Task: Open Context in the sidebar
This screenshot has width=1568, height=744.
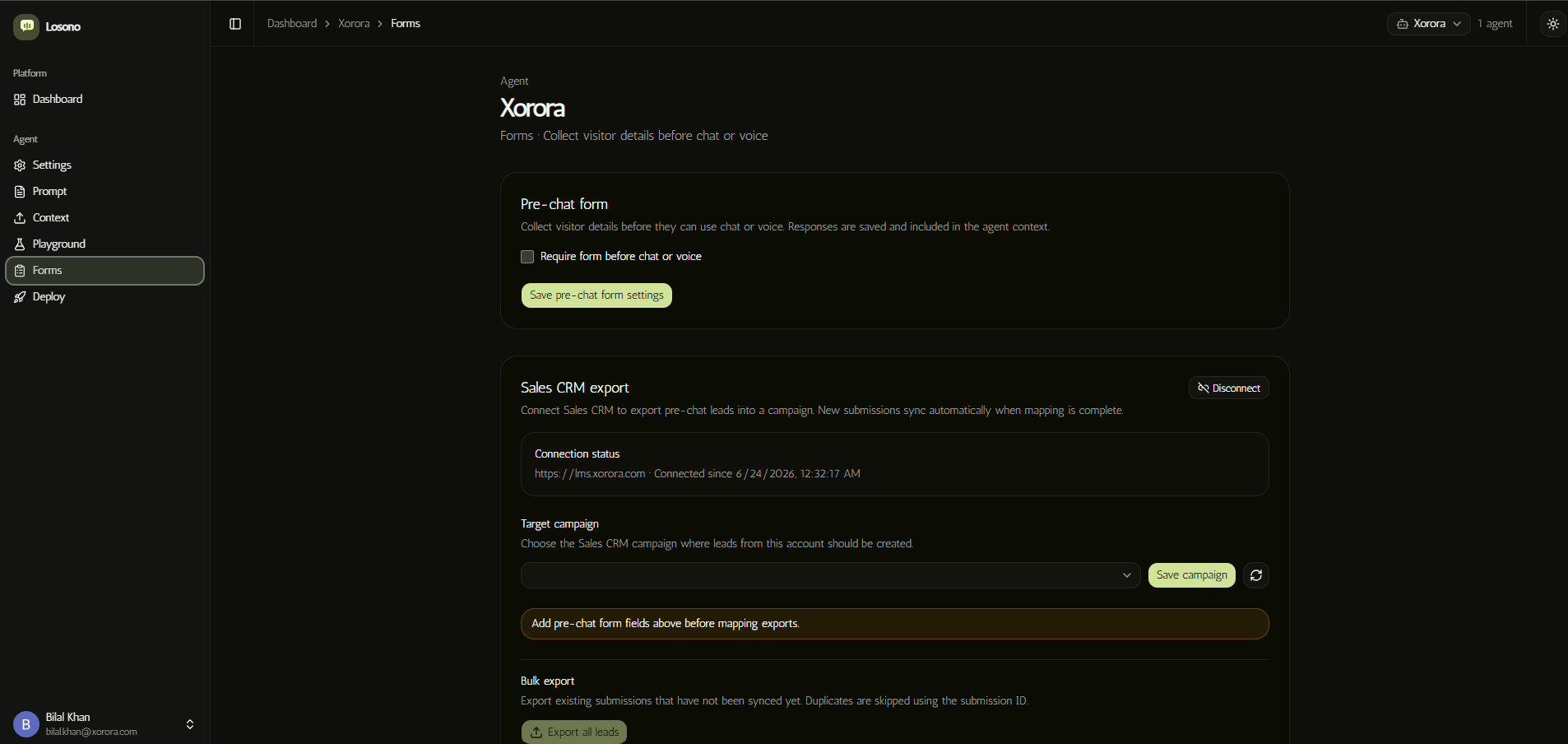Action: pos(104,218)
